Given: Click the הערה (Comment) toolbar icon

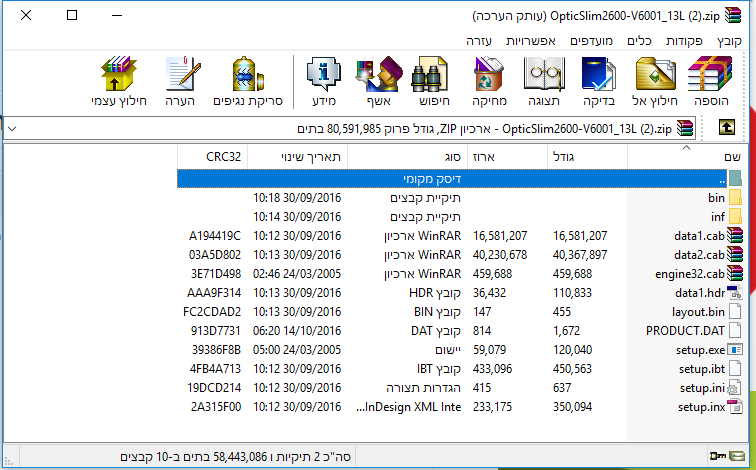Looking at the screenshot, I should pyautogui.click(x=182, y=74).
